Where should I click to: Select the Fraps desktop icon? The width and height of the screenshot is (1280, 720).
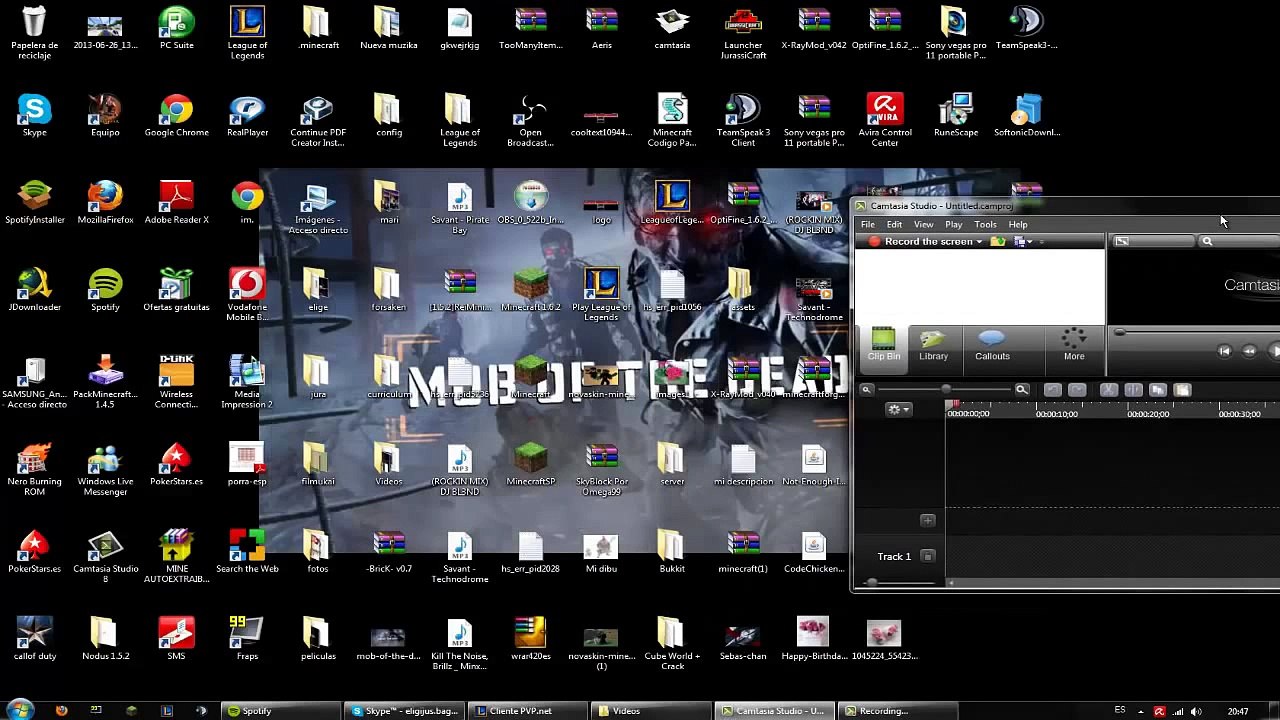coord(247,640)
